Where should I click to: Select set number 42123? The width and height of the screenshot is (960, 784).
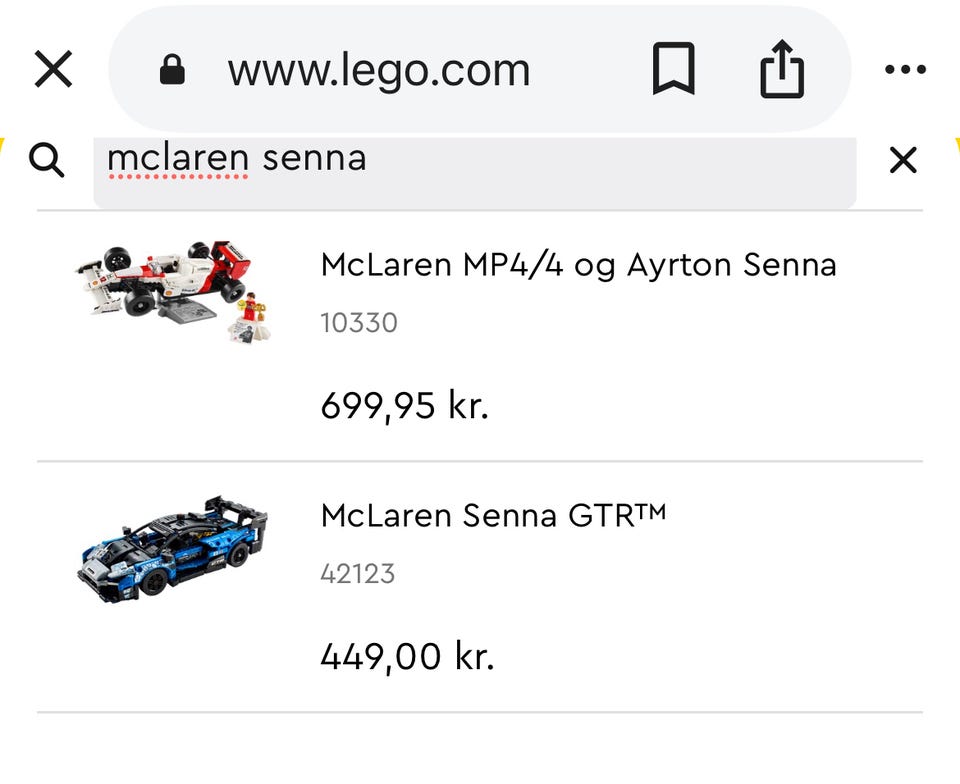click(x=358, y=574)
